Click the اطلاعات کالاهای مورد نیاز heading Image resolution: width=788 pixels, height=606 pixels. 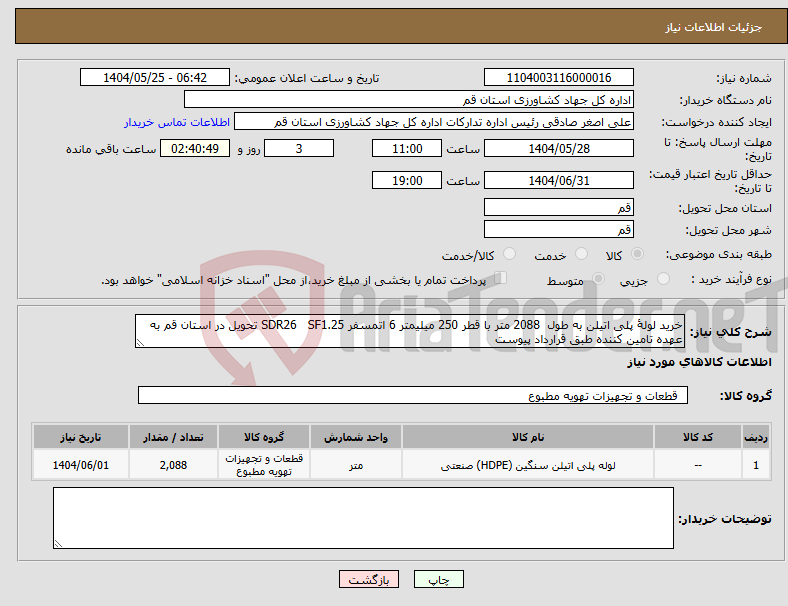coord(699,362)
